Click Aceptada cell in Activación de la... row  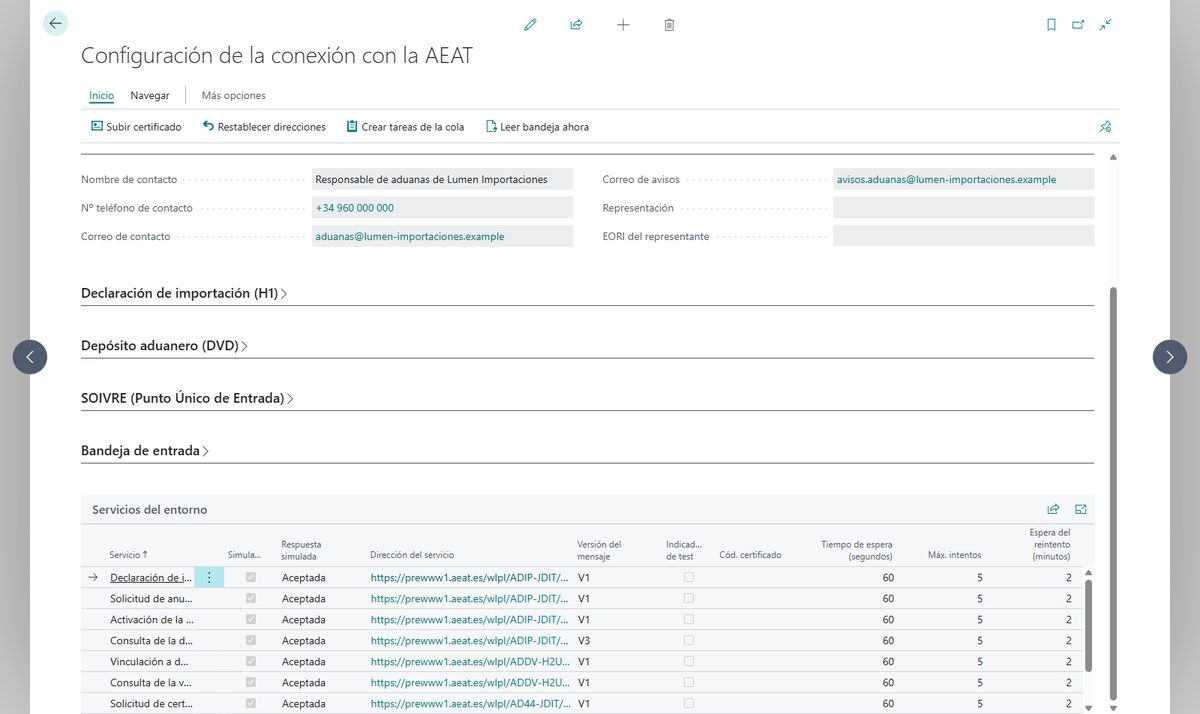(304, 619)
